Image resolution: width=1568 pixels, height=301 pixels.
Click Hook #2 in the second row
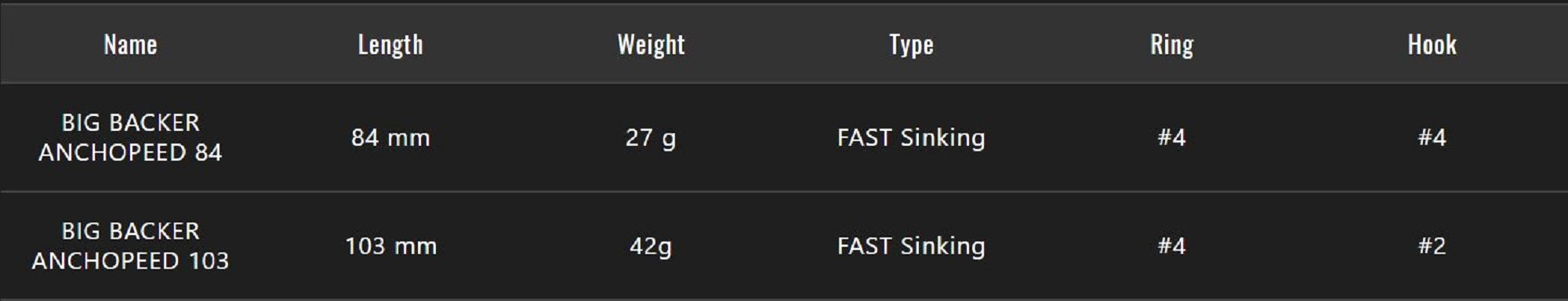[x=1432, y=246]
